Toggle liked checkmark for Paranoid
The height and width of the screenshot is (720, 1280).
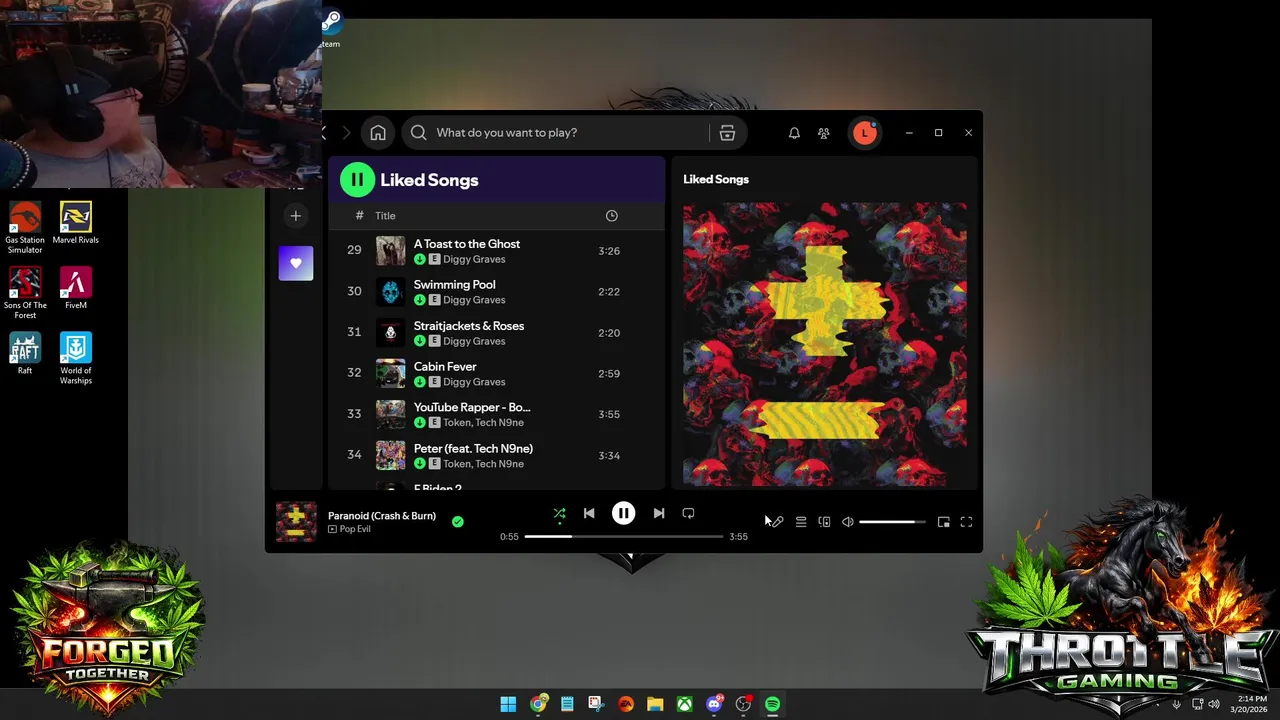[457, 521]
